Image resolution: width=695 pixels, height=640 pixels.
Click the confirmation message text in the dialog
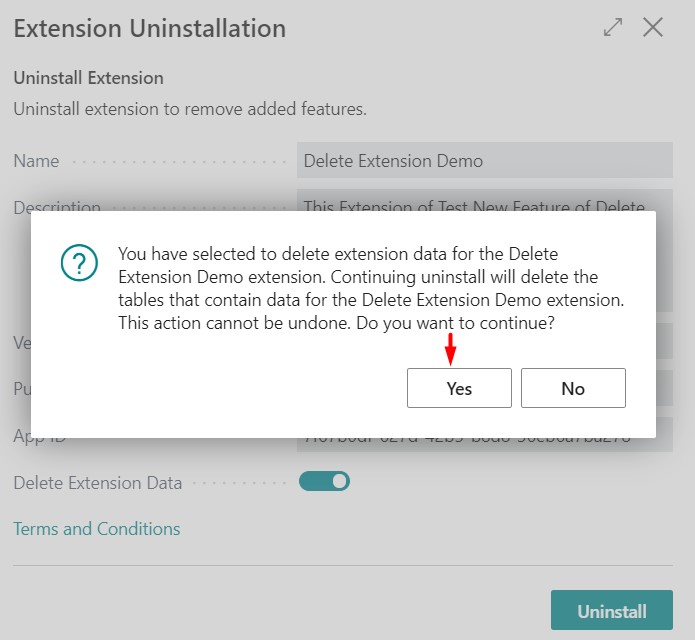371,289
